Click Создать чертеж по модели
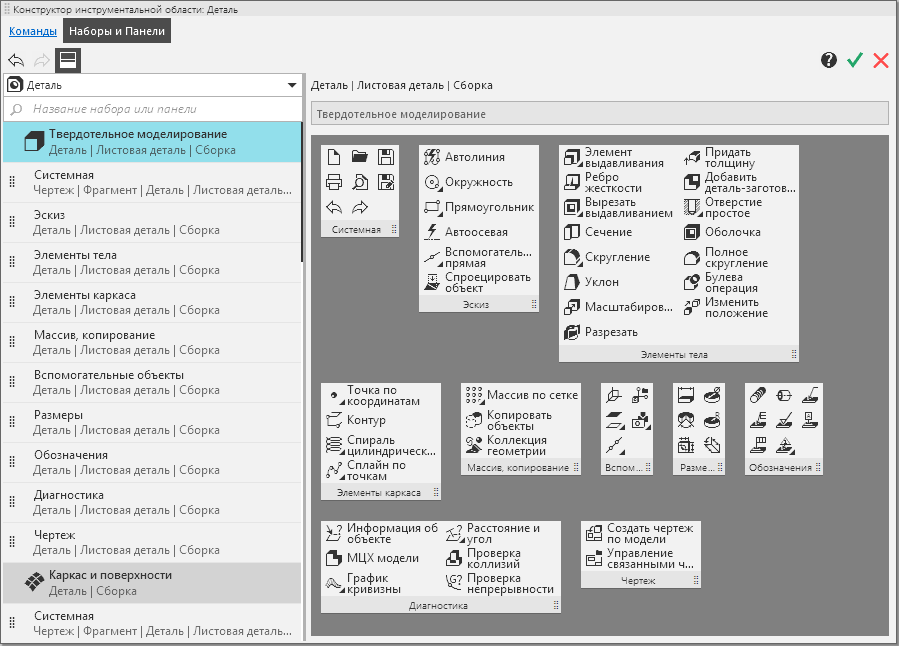The width and height of the screenshot is (899, 646). 594,533
